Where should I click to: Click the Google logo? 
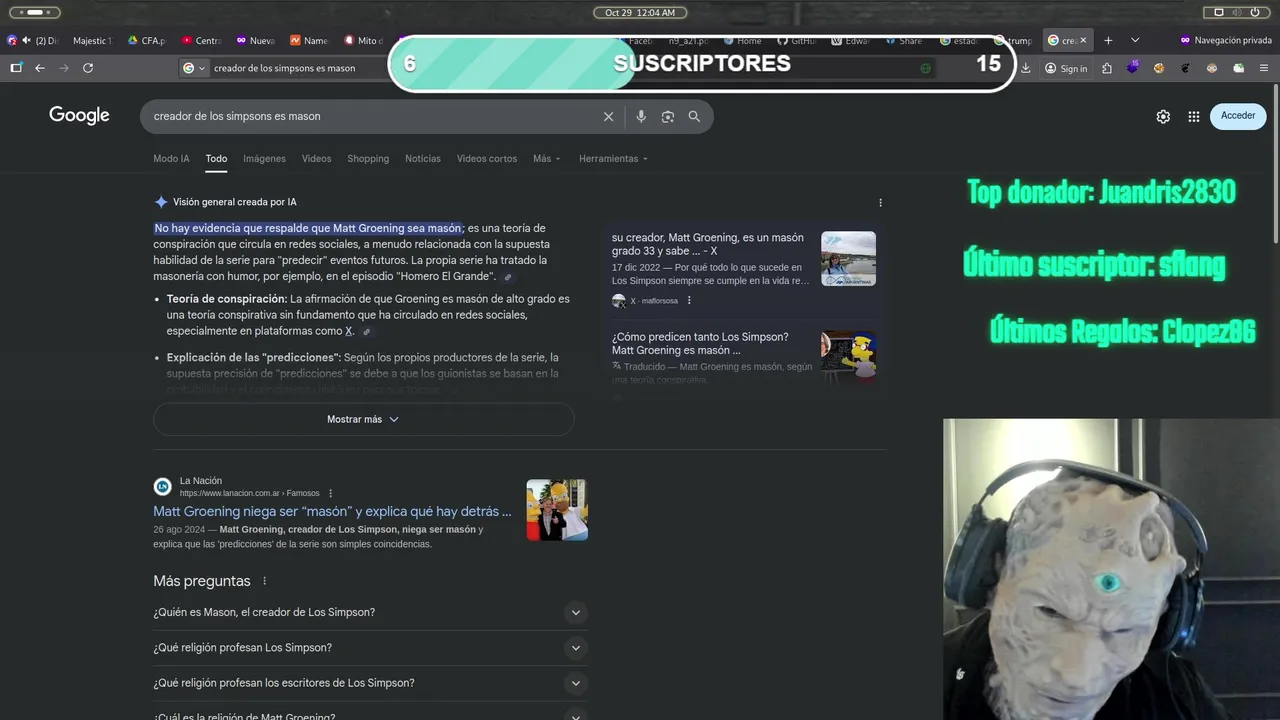click(x=79, y=115)
